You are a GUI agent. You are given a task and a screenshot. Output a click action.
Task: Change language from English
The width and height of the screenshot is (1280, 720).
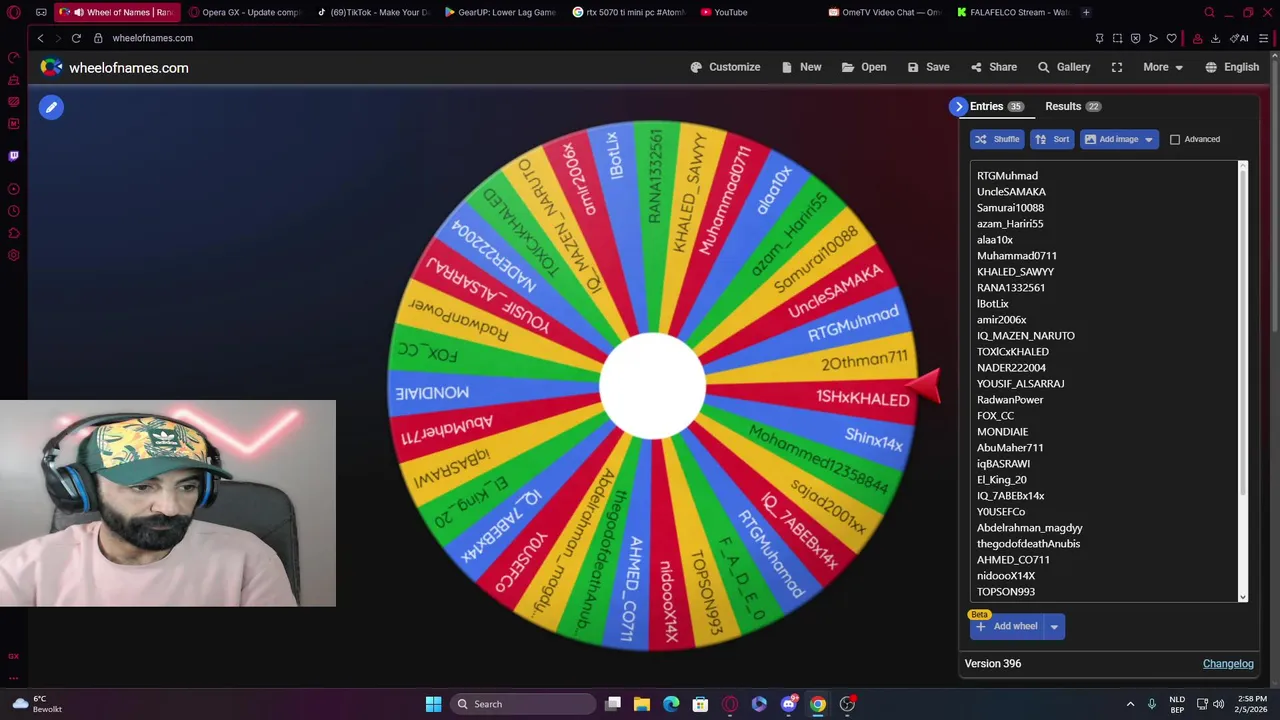coord(1232,67)
